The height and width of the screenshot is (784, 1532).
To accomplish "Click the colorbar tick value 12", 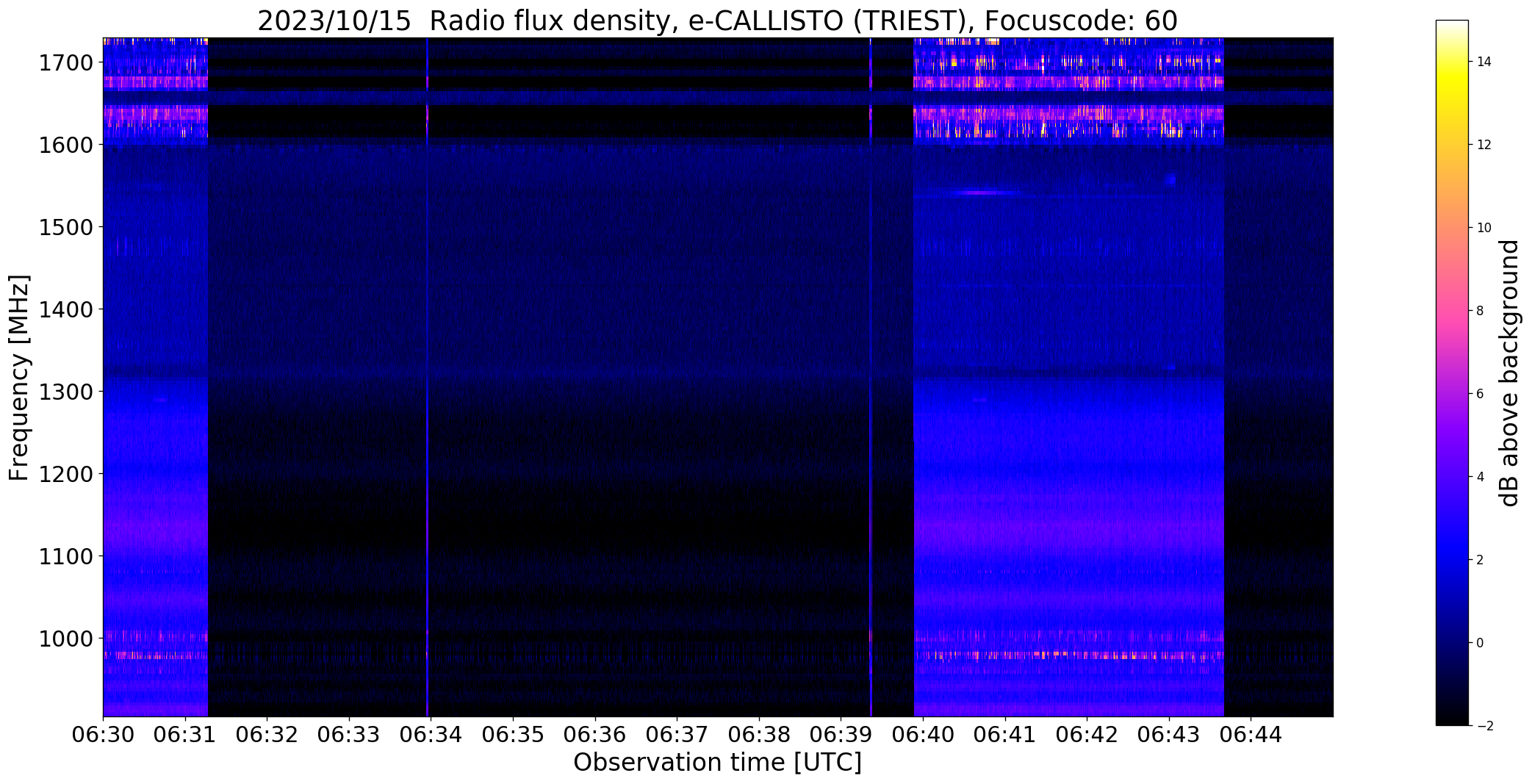I will 1484,145.
